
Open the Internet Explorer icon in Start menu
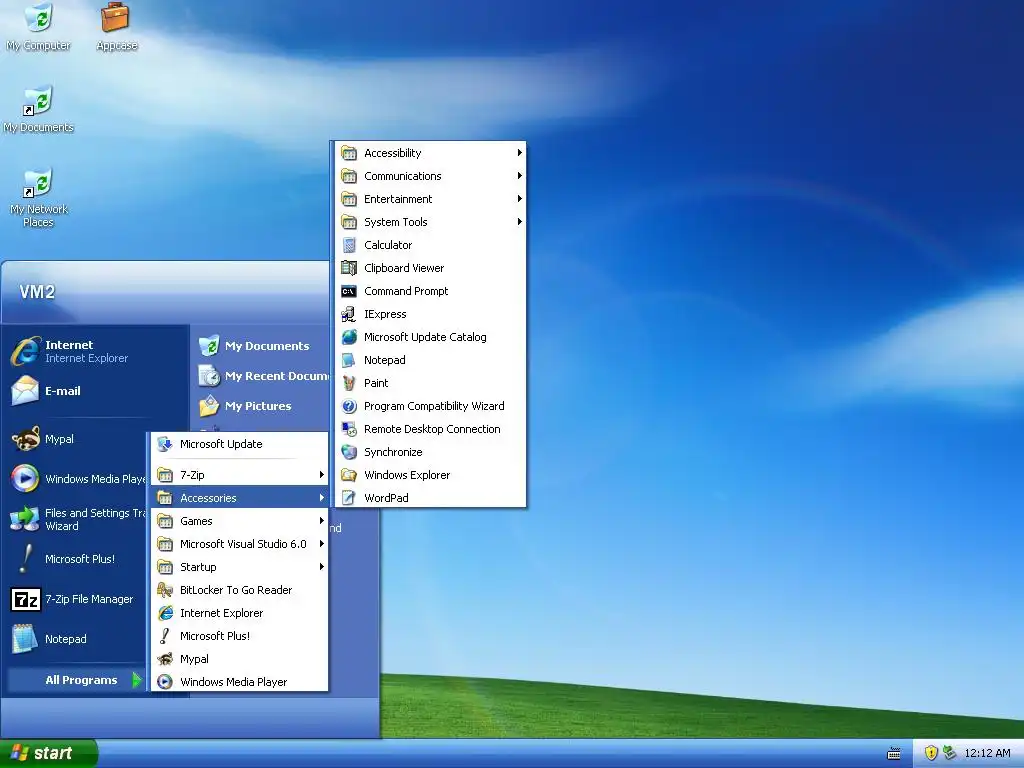(x=25, y=351)
